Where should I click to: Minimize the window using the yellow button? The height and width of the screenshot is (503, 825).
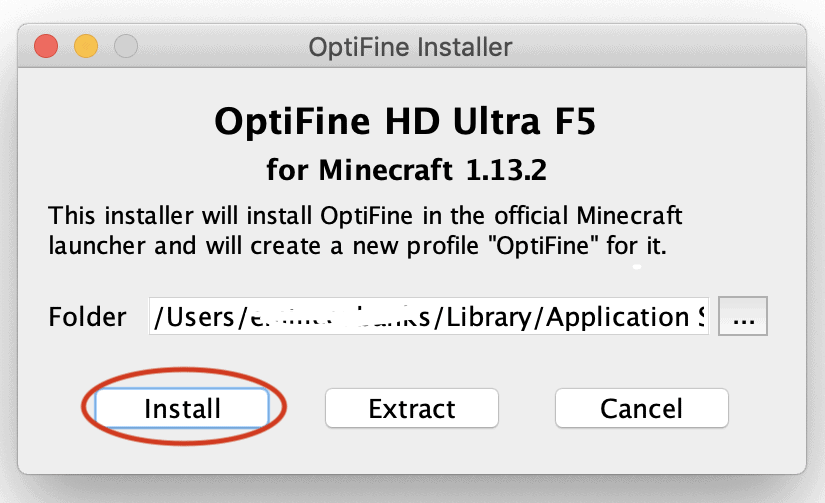point(86,46)
